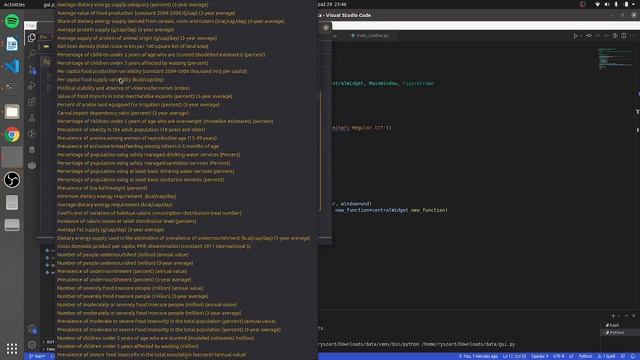Open system tray network volume menu

coord(616,4)
